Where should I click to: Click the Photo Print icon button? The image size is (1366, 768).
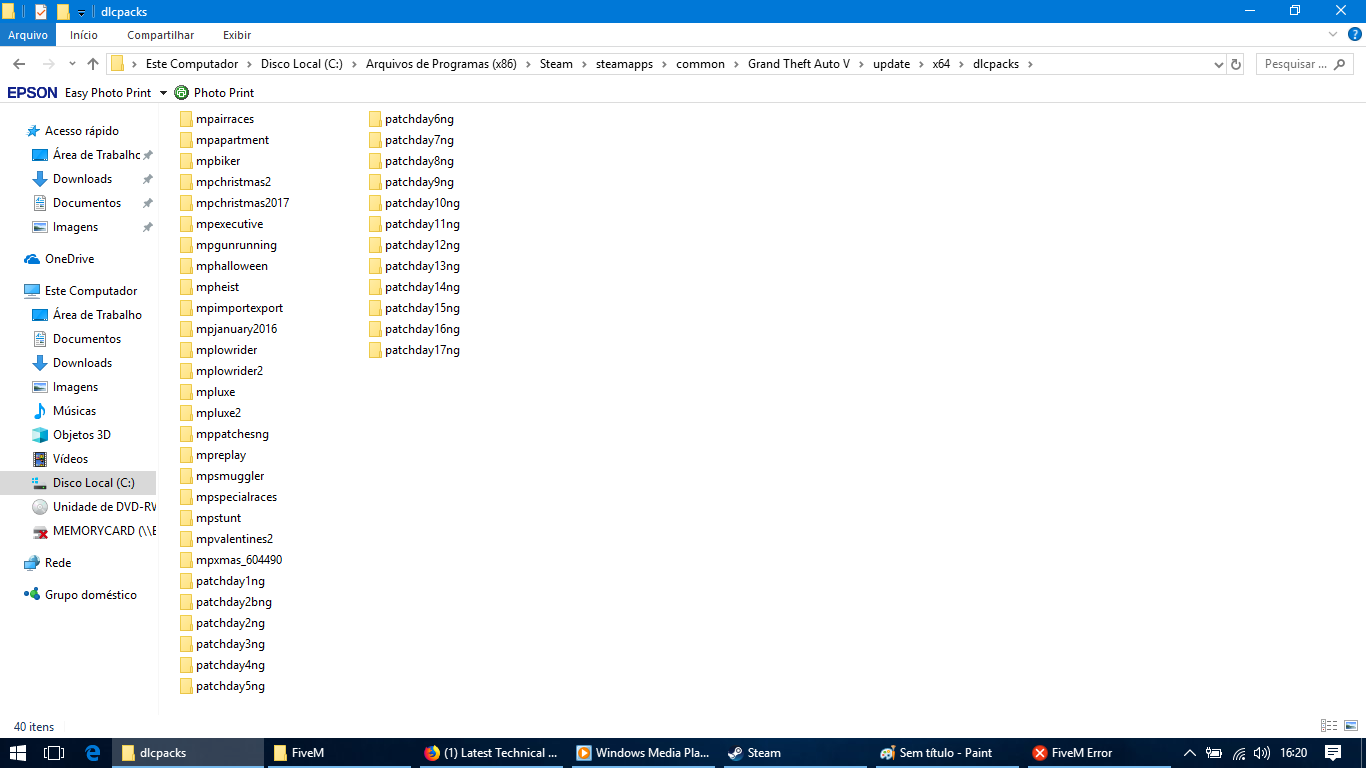[x=181, y=93]
